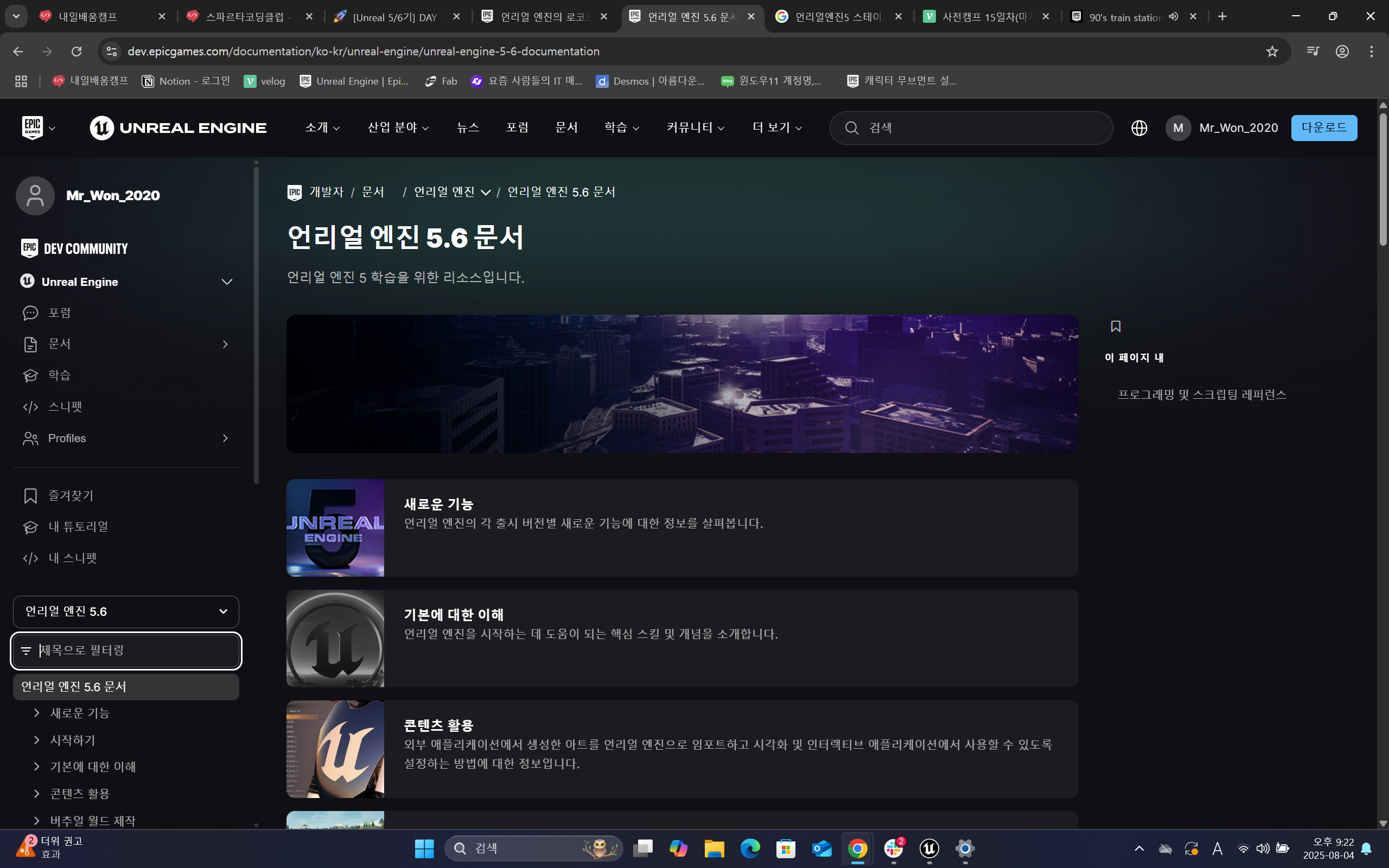The height and width of the screenshot is (868, 1389).
Task: Open File Explorer from the taskbar
Action: (x=714, y=848)
